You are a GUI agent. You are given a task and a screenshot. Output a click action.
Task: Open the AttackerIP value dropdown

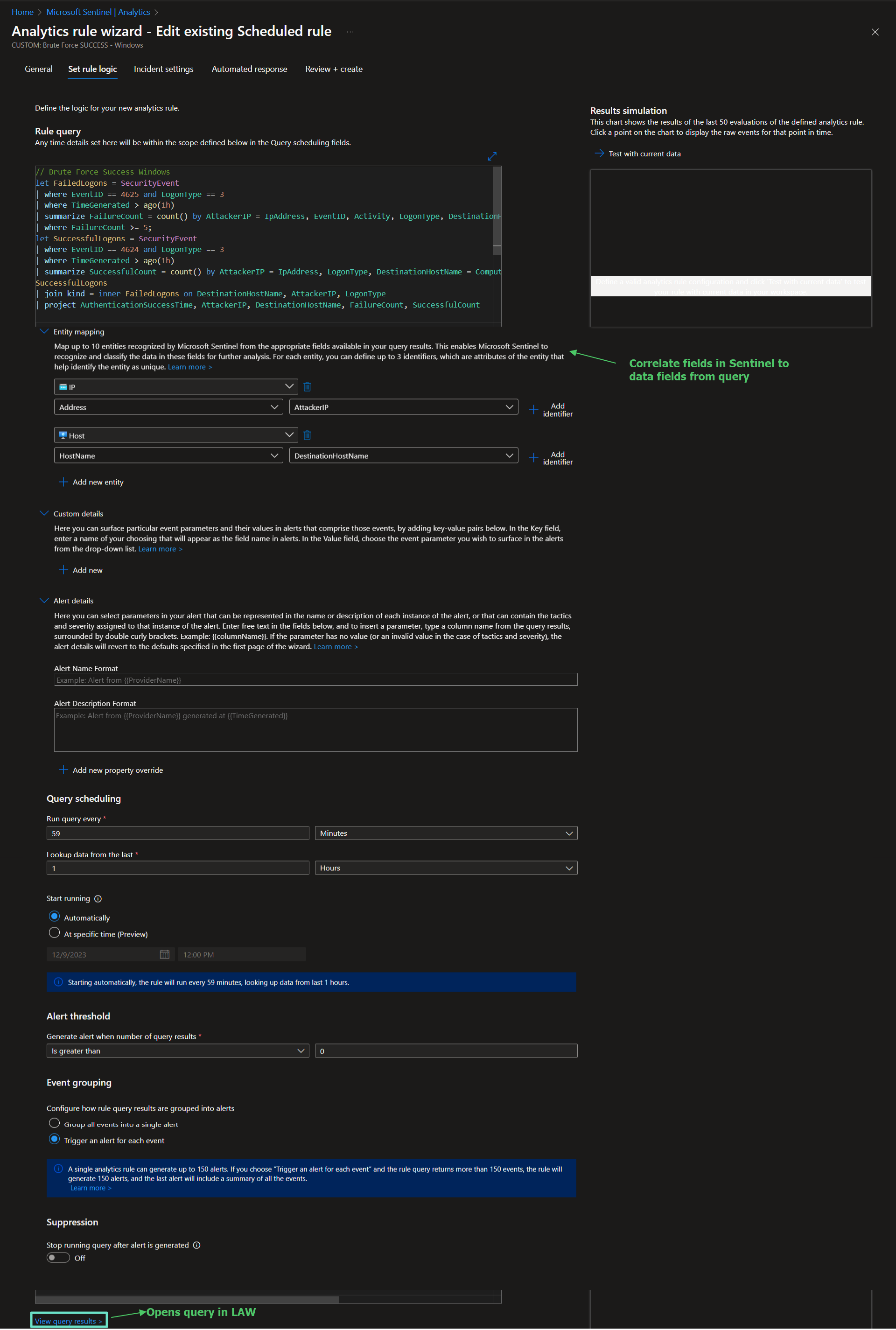403,407
